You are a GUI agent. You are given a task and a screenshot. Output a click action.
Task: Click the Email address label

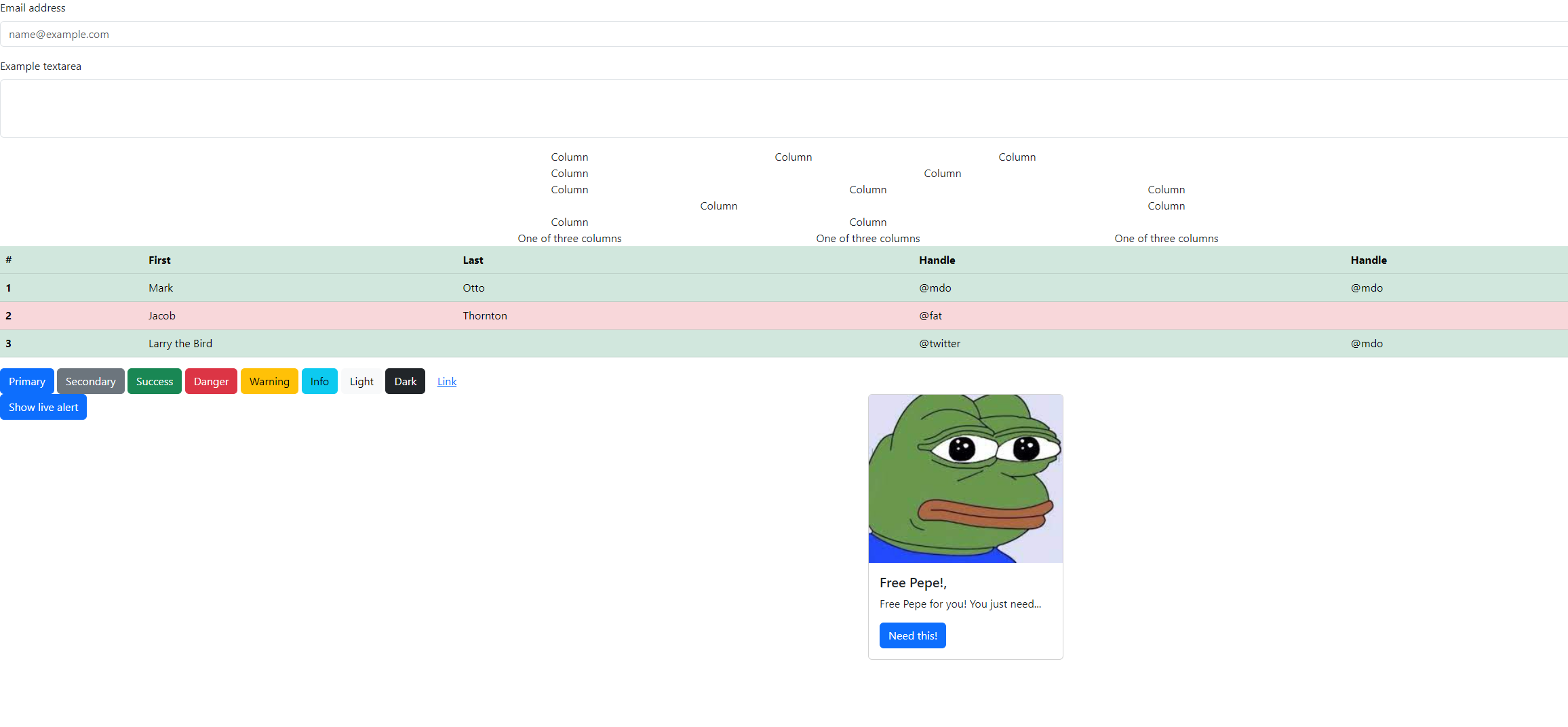click(x=33, y=8)
